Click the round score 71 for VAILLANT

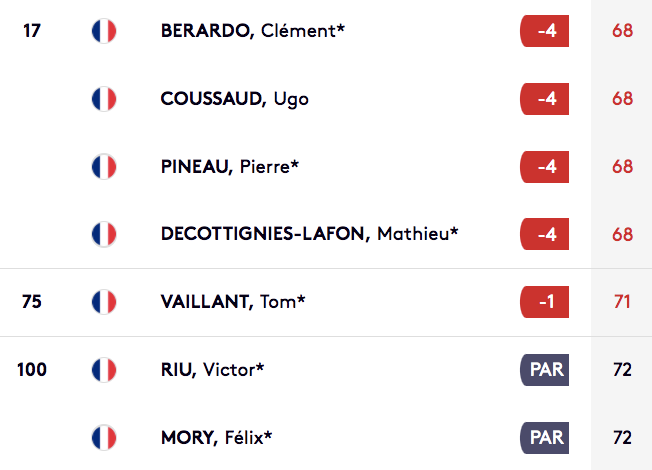(x=622, y=302)
